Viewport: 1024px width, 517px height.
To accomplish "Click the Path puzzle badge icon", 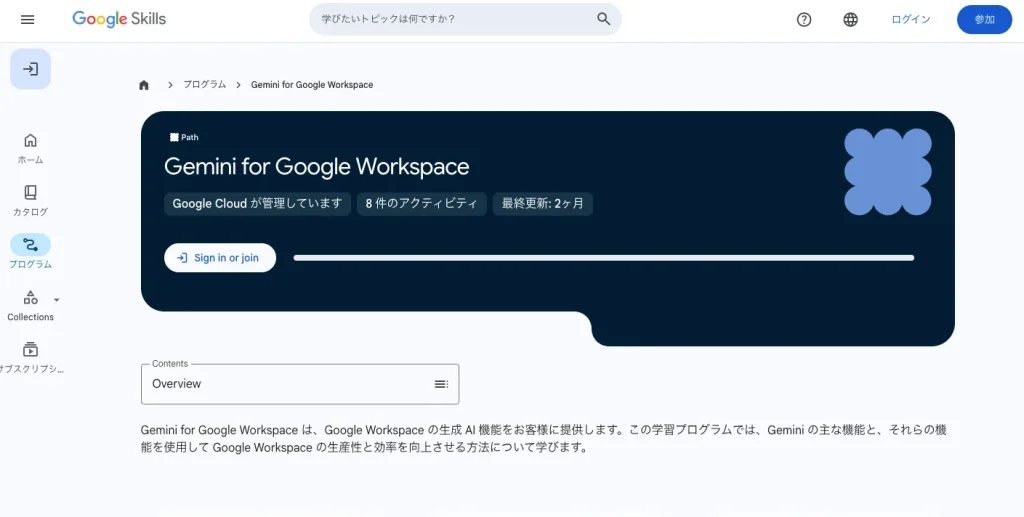I will tap(174, 137).
